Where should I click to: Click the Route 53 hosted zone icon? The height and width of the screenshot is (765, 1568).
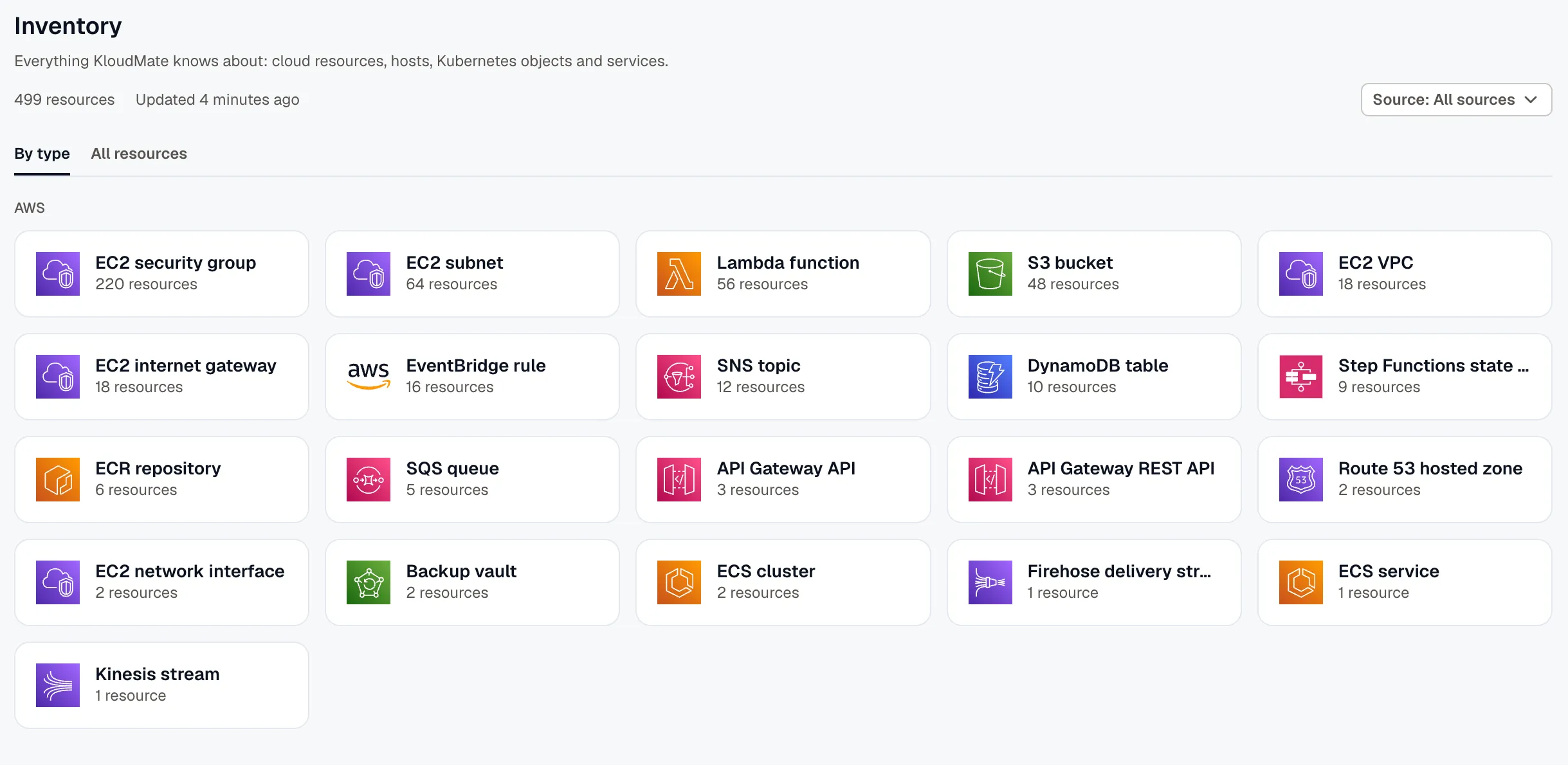point(1301,480)
